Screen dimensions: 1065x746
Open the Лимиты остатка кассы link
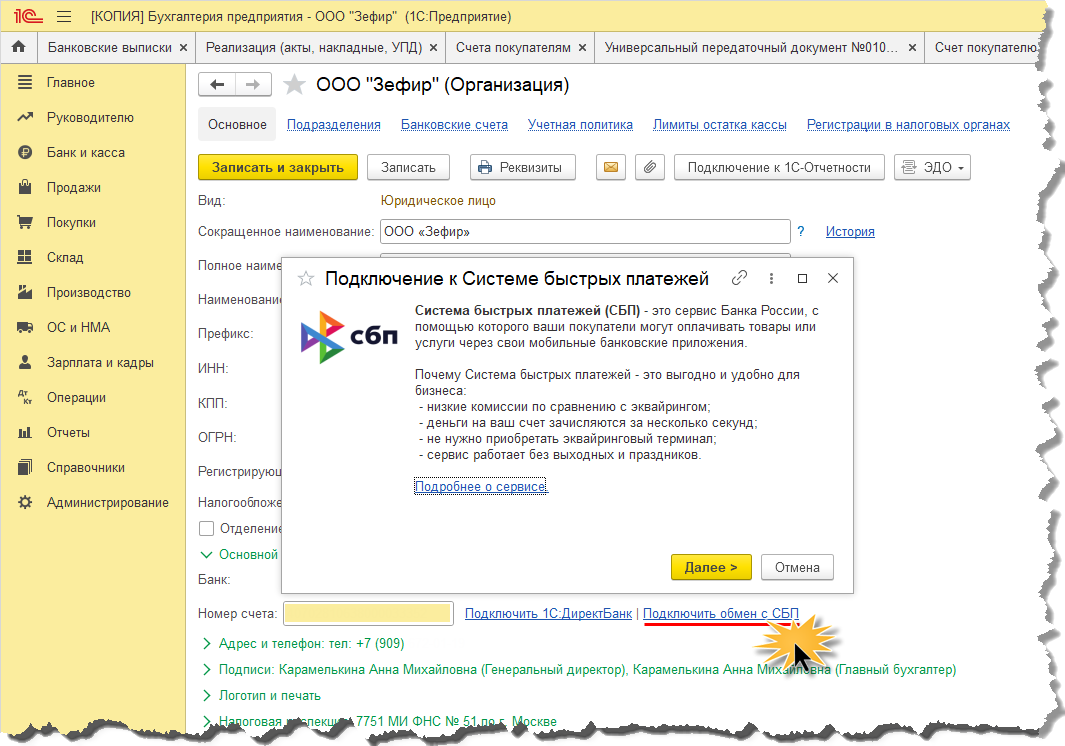719,124
